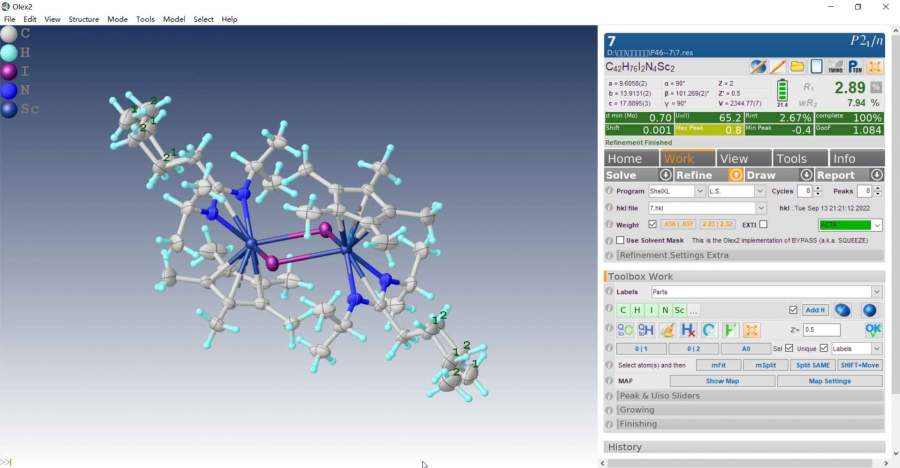Select the Sc element button in the toolbox

click(679, 310)
